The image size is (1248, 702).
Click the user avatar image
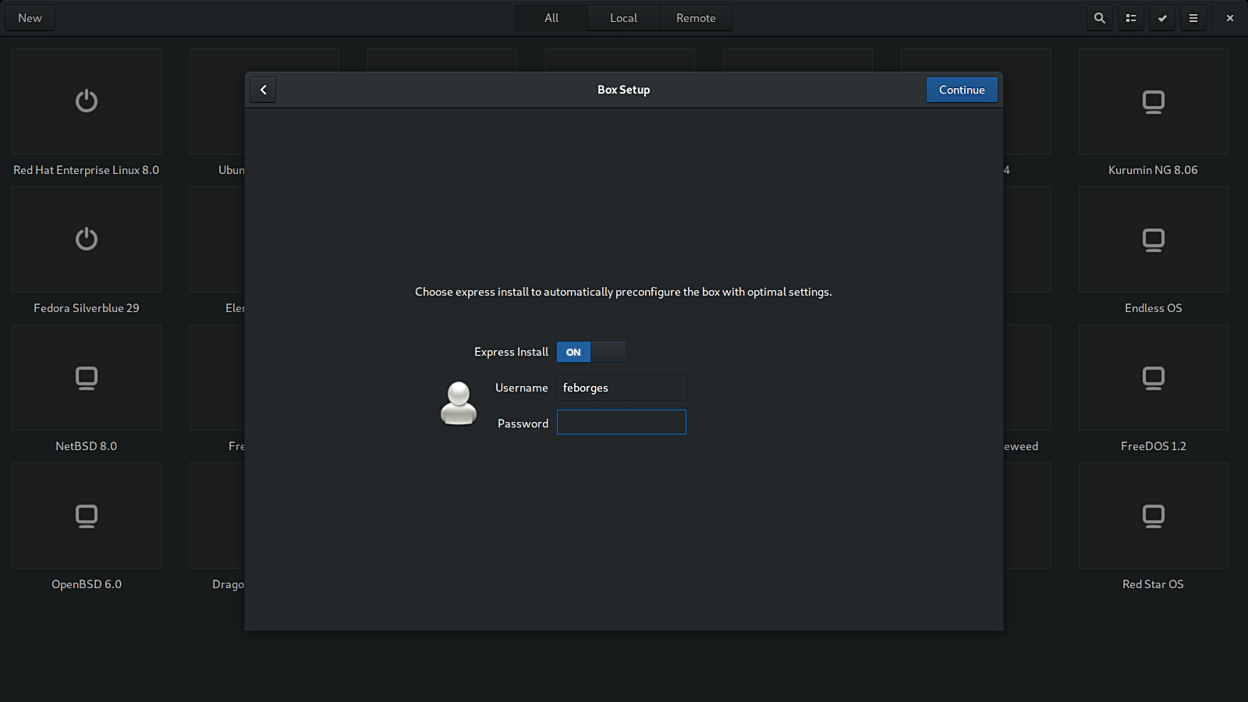(x=458, y=404)
